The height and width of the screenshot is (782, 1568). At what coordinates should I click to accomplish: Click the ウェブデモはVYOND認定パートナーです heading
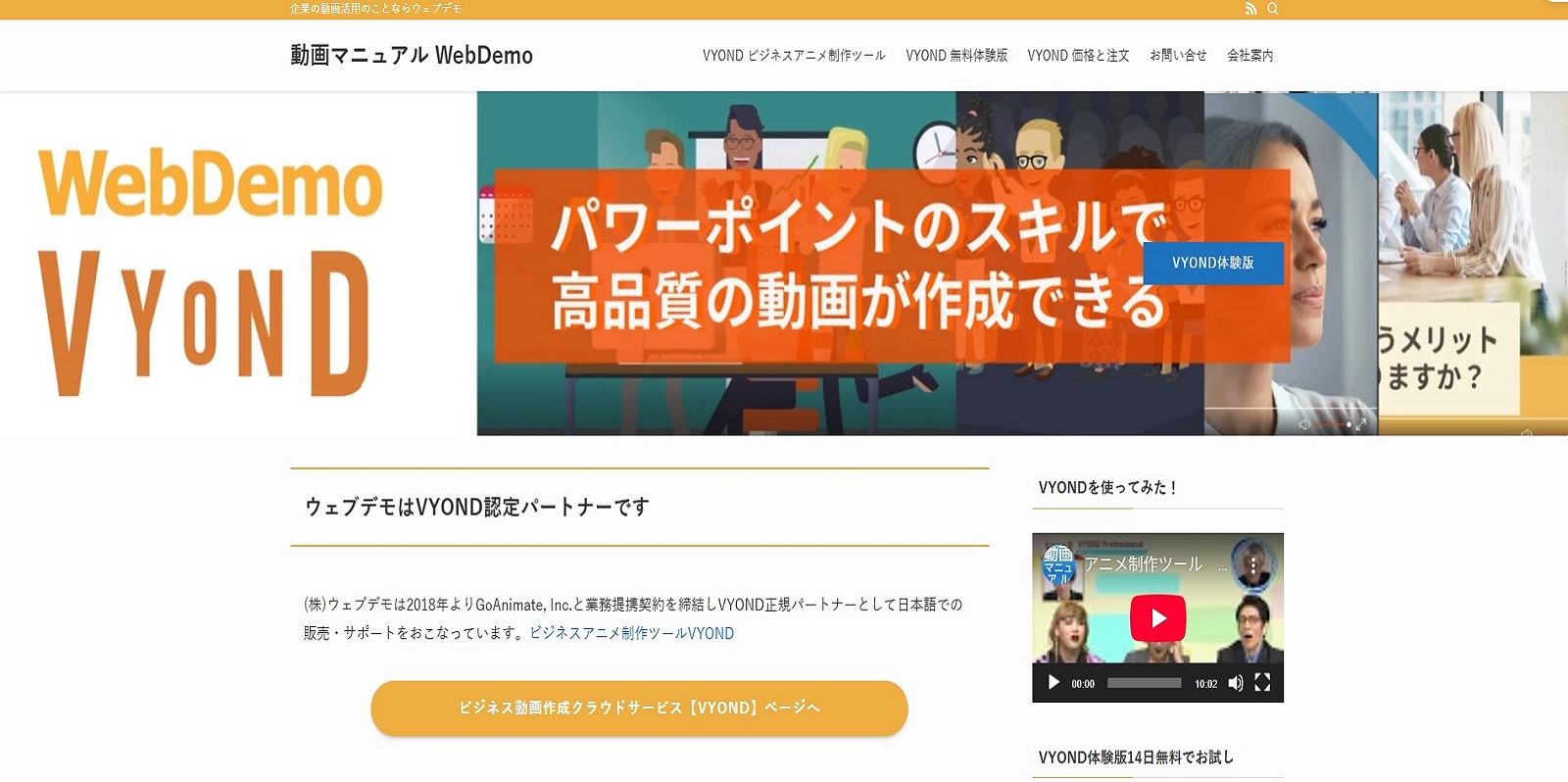click(477, 507)
